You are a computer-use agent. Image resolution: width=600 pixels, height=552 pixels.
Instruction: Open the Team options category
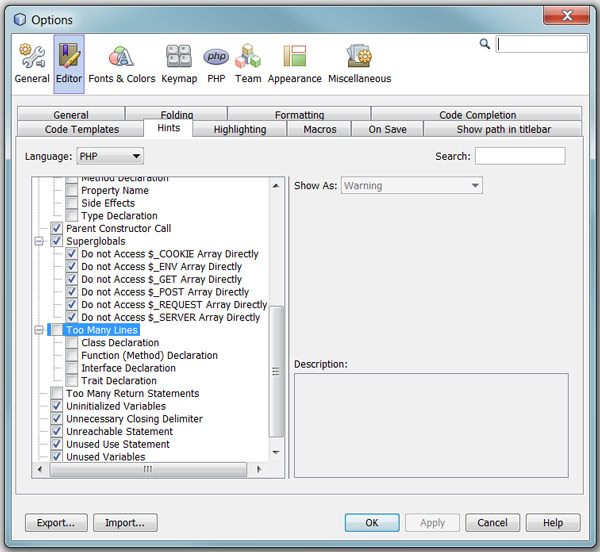(x=248, y=64)
